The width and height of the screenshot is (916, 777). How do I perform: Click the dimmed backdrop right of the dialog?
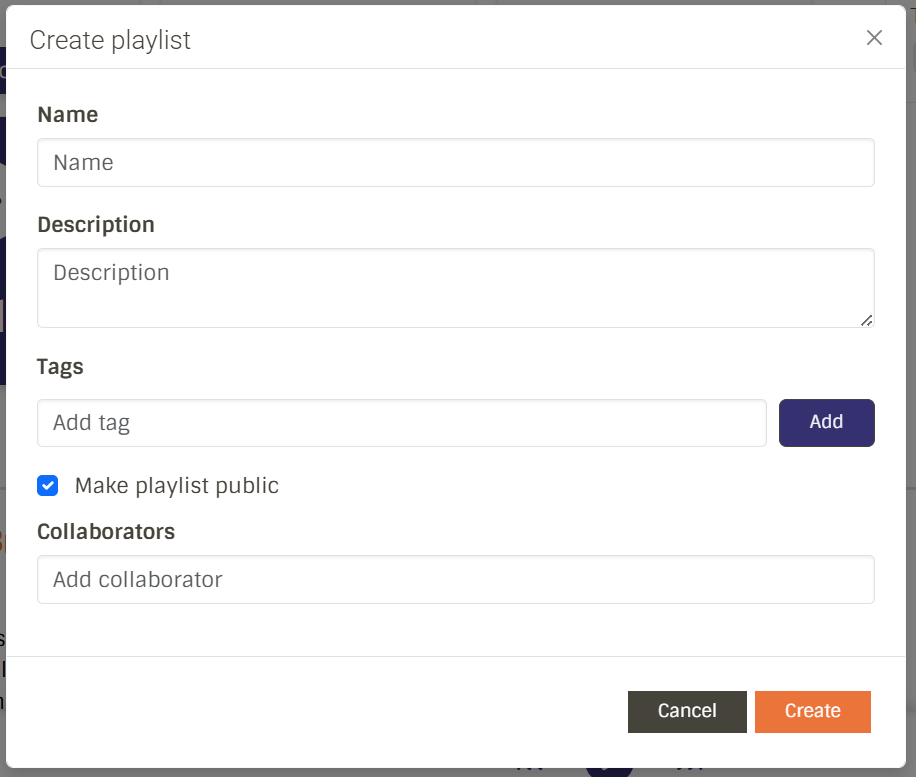[x=911, y=400]
